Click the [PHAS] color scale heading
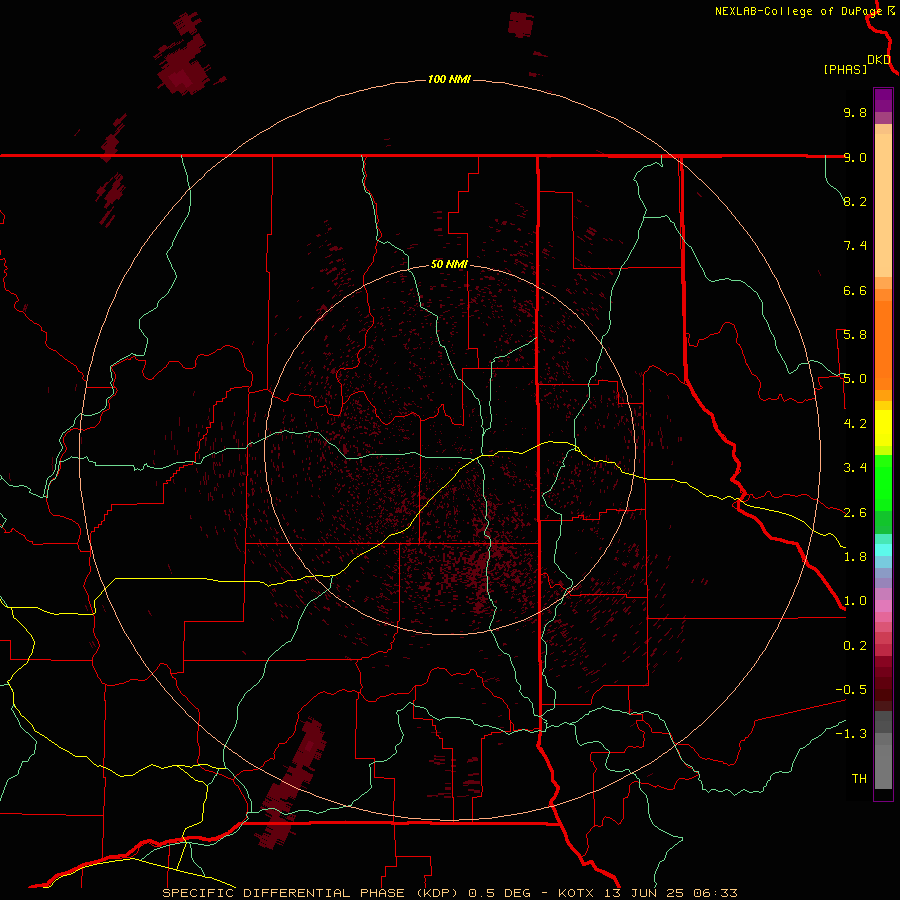This screenshot has width=900, height=900. point(845,69)
